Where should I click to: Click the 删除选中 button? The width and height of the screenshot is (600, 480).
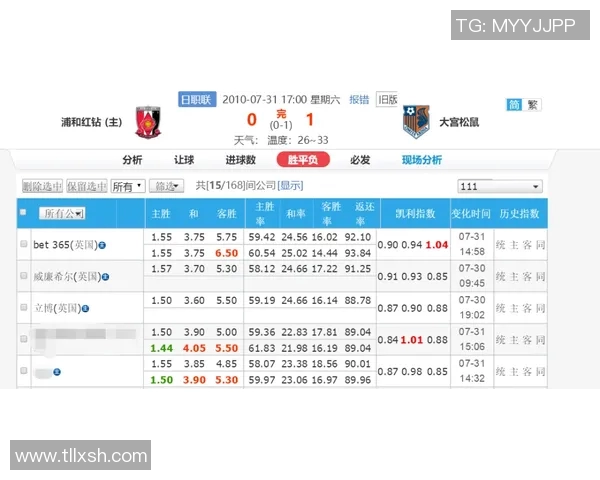42,186
